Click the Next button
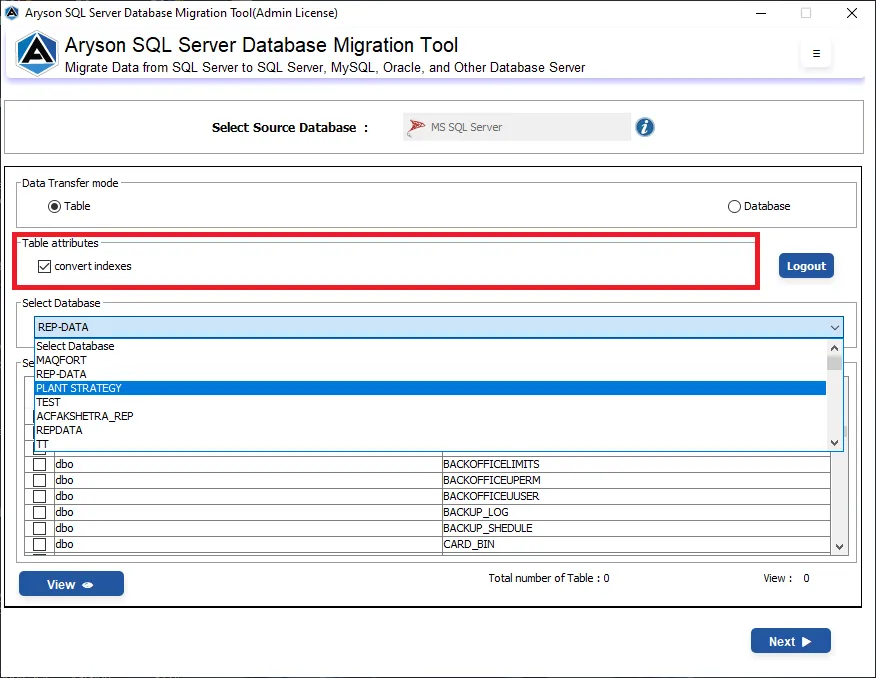Screen dimensions: 876x678 coord(791,641)
